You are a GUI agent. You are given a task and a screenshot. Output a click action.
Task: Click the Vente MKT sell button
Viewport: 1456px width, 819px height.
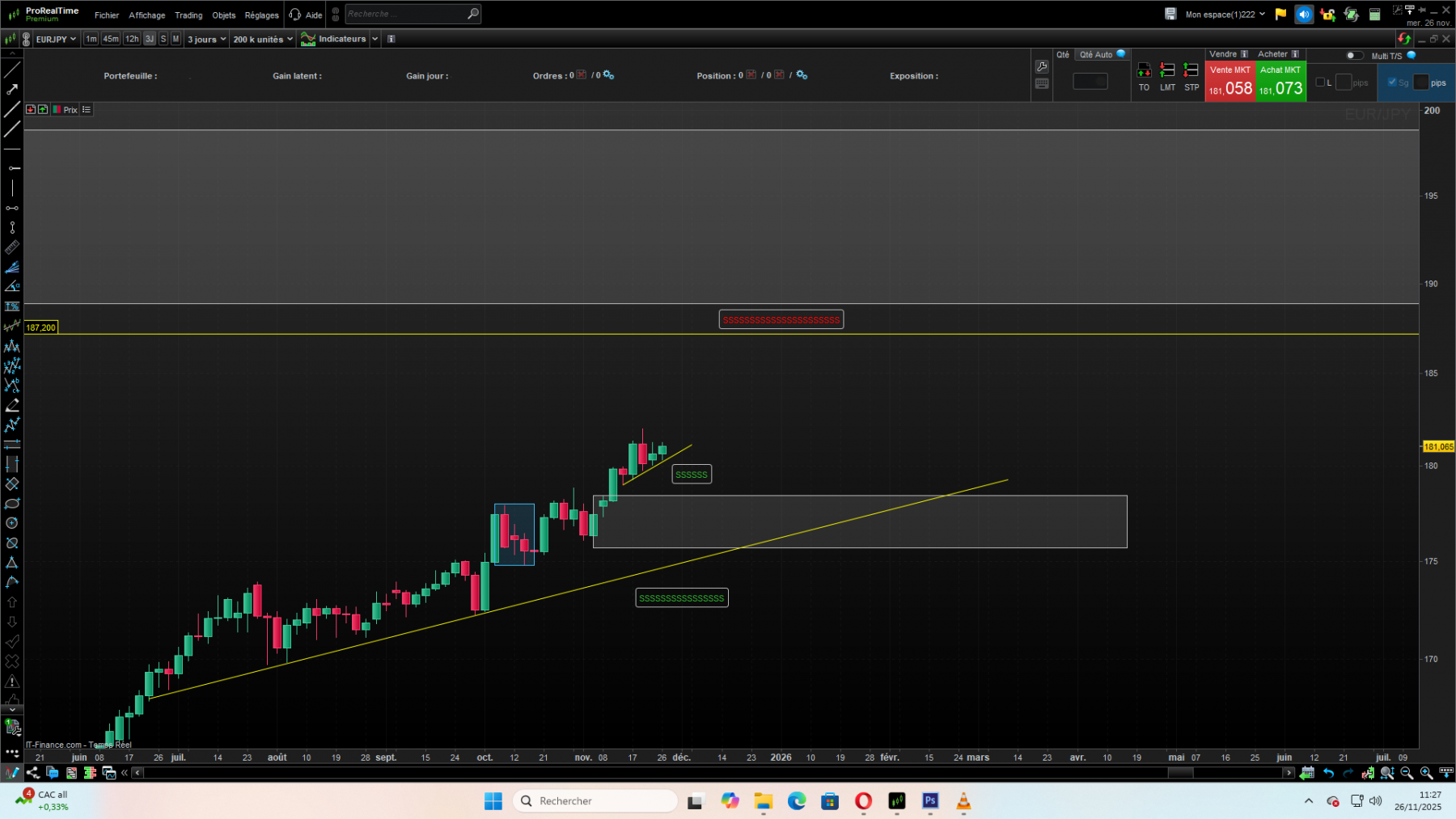click(1230, 81)
